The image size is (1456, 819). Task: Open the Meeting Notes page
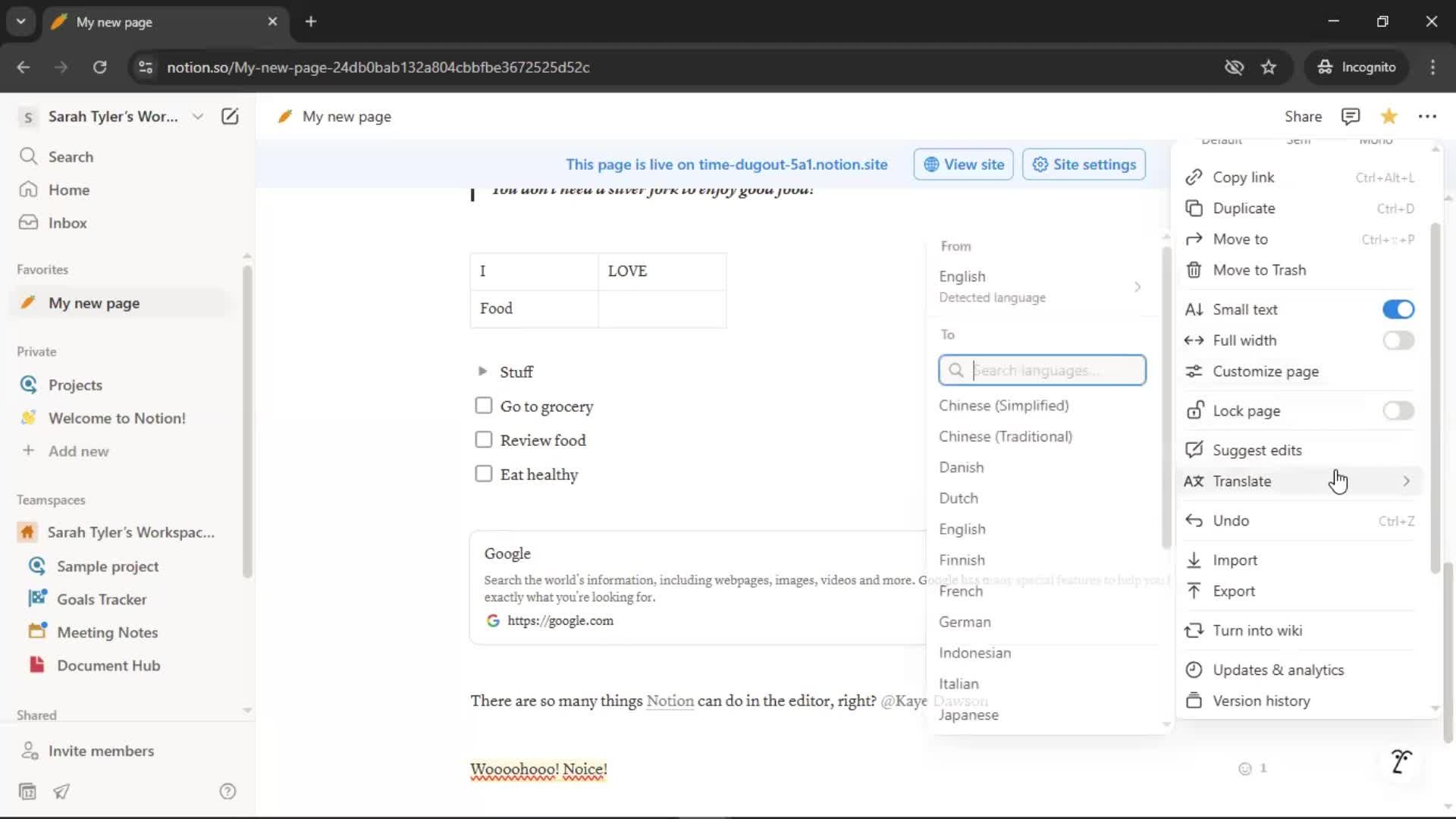(108, 632)
